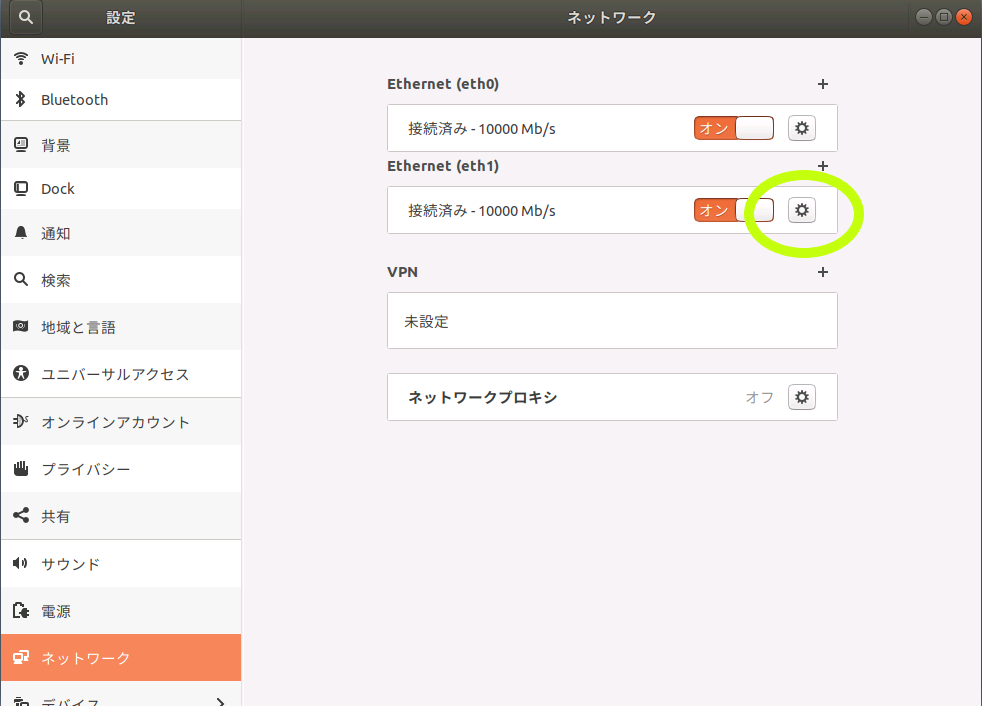Open the プライバシー panel
Screen dimensions: 982x706
click(121, 469)
